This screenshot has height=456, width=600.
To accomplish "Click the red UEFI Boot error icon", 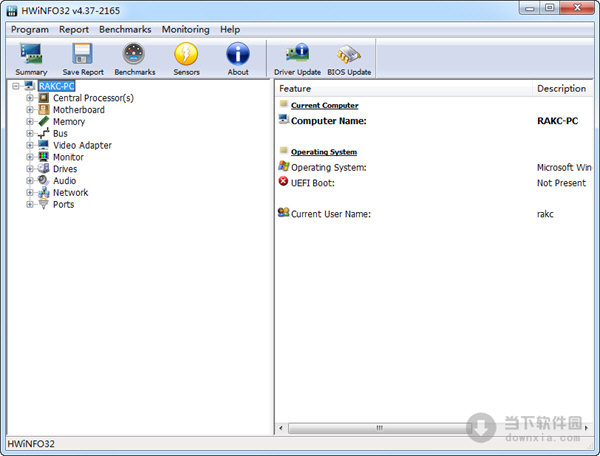I will coord(283,181).
